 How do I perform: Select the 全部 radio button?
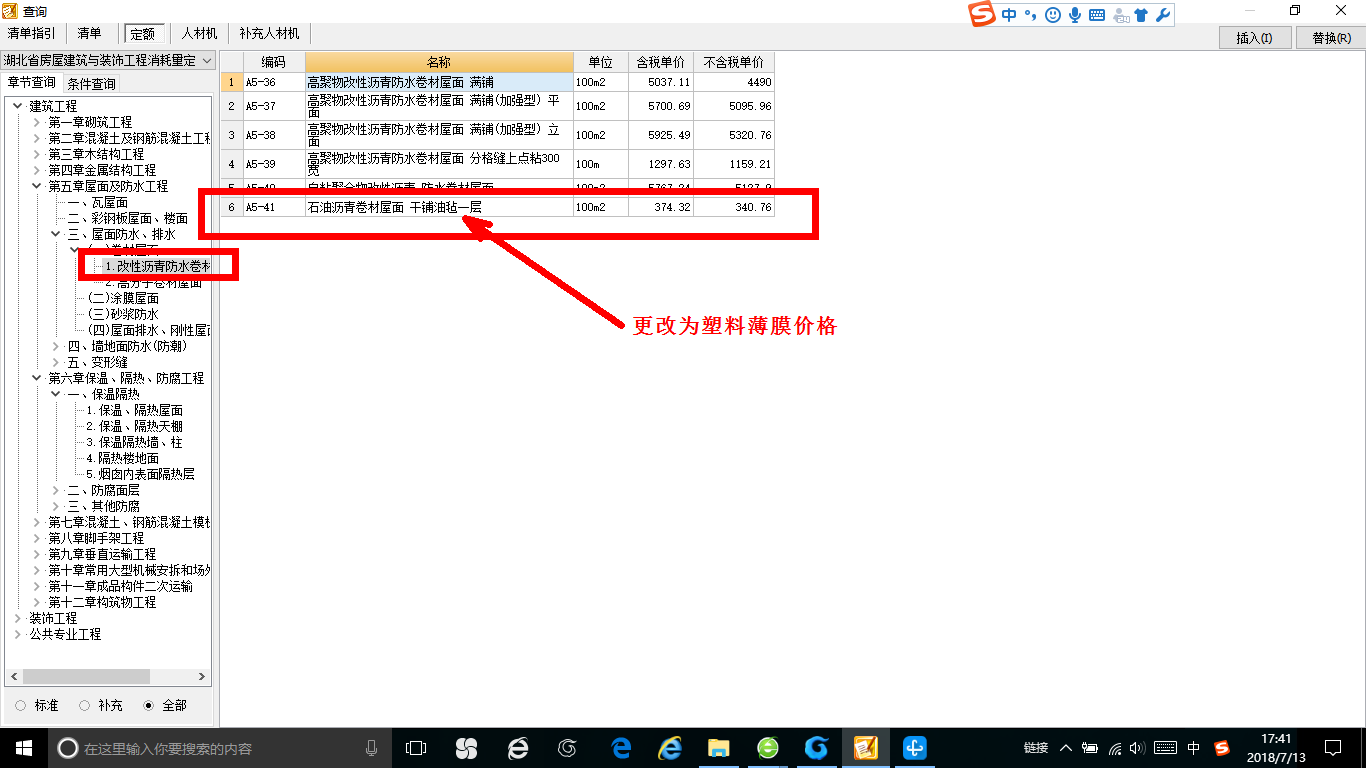pos(149,705)
